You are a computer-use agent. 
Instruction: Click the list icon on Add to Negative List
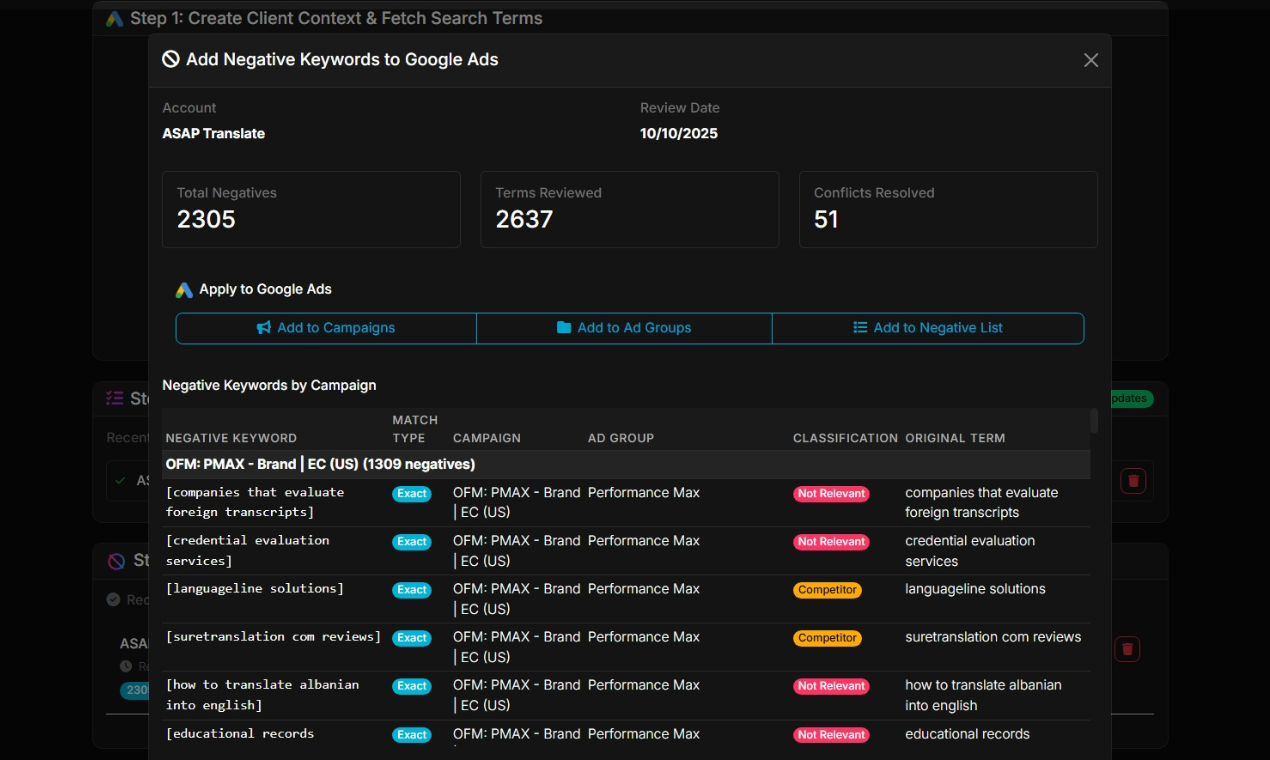(x=860, y=328)
